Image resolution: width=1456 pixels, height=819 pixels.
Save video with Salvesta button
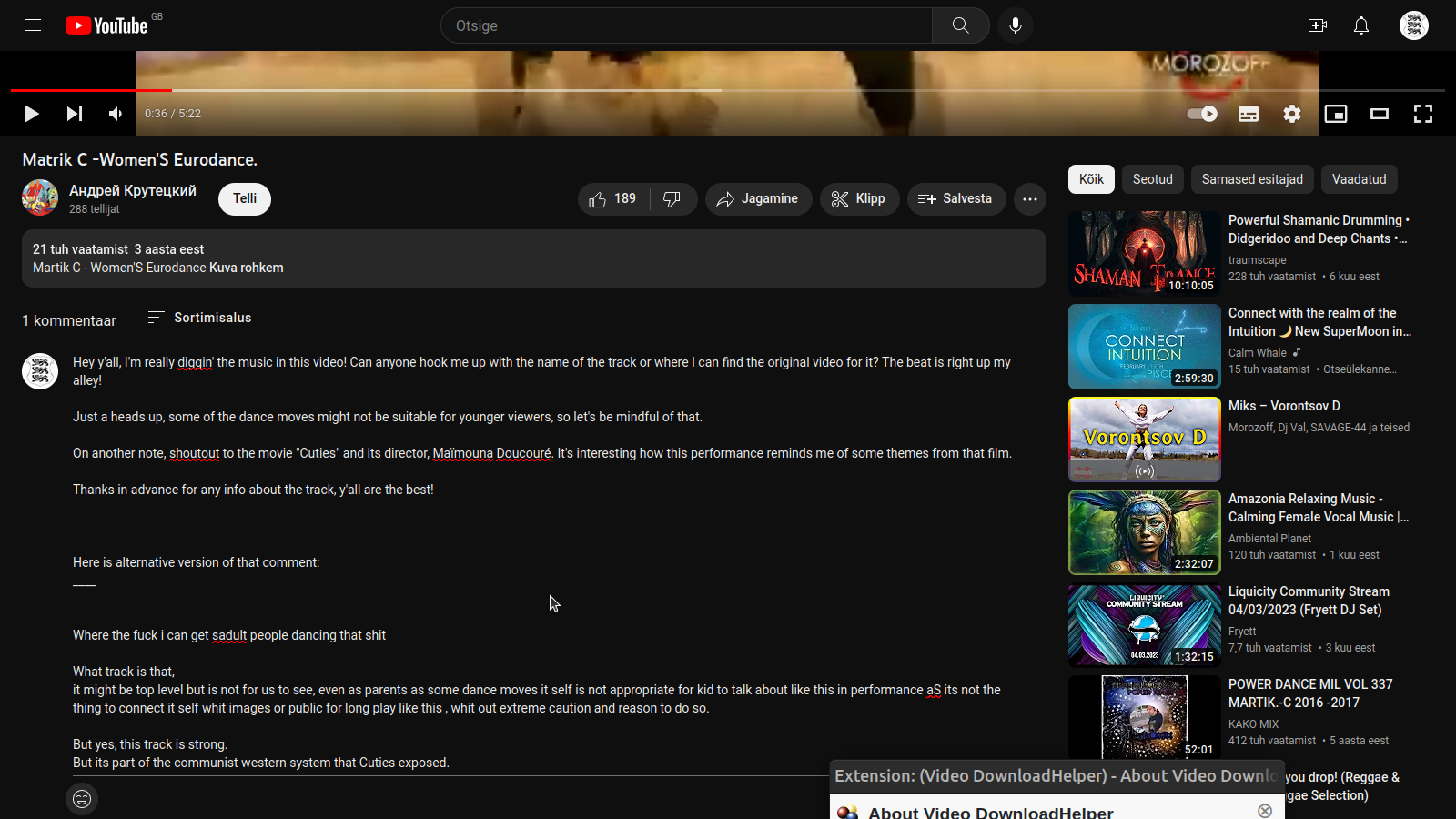pos(955,199)
